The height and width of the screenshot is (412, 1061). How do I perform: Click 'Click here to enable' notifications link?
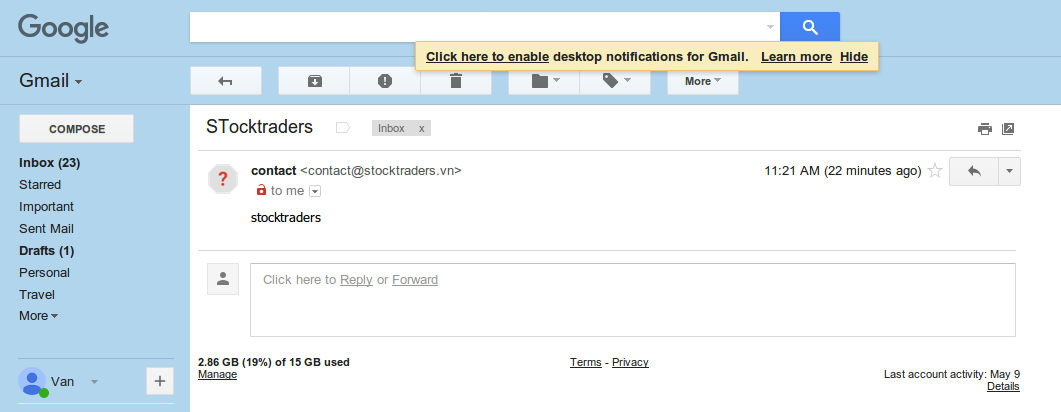(x=487, y=57)
